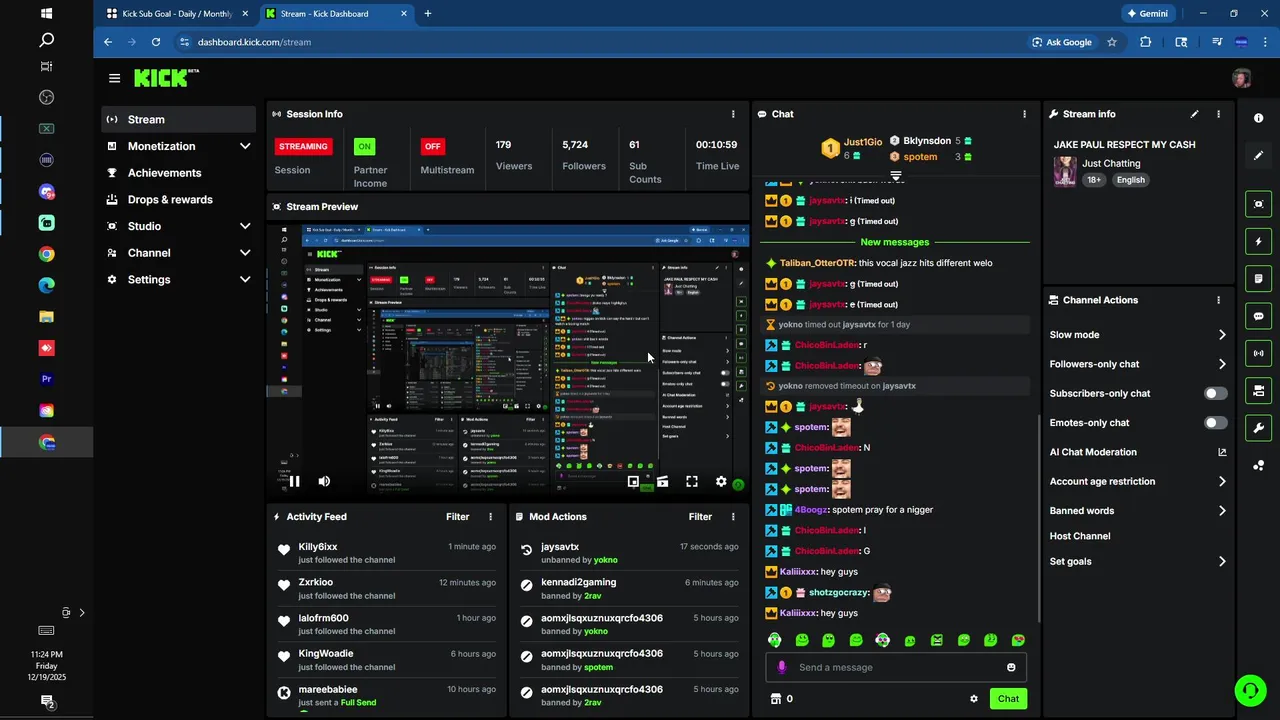Click the Host Channel action
The width and height of the screenshot is (1280, 720).
1080,536
